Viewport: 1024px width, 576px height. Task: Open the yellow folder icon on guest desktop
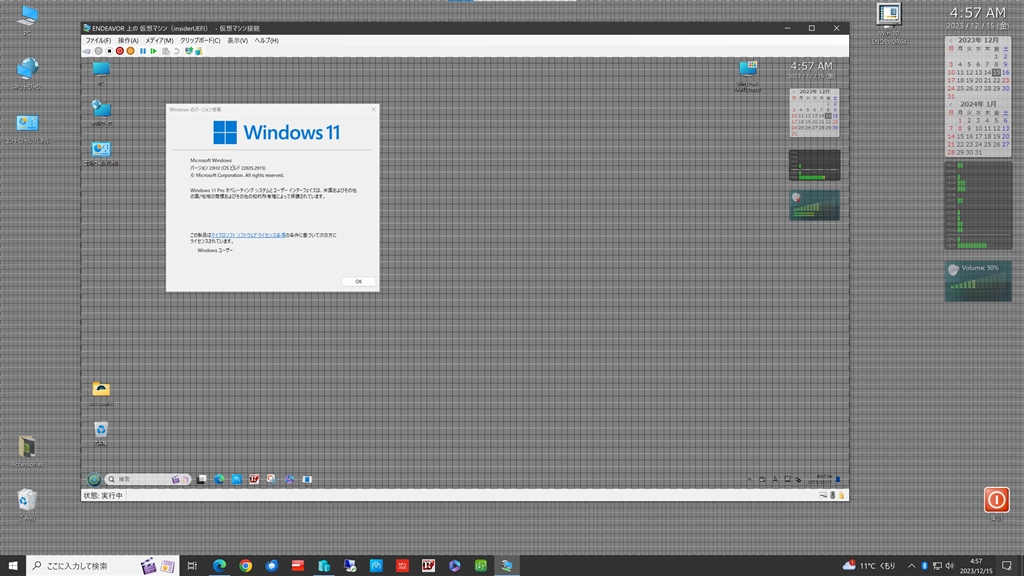pos(101,393)
